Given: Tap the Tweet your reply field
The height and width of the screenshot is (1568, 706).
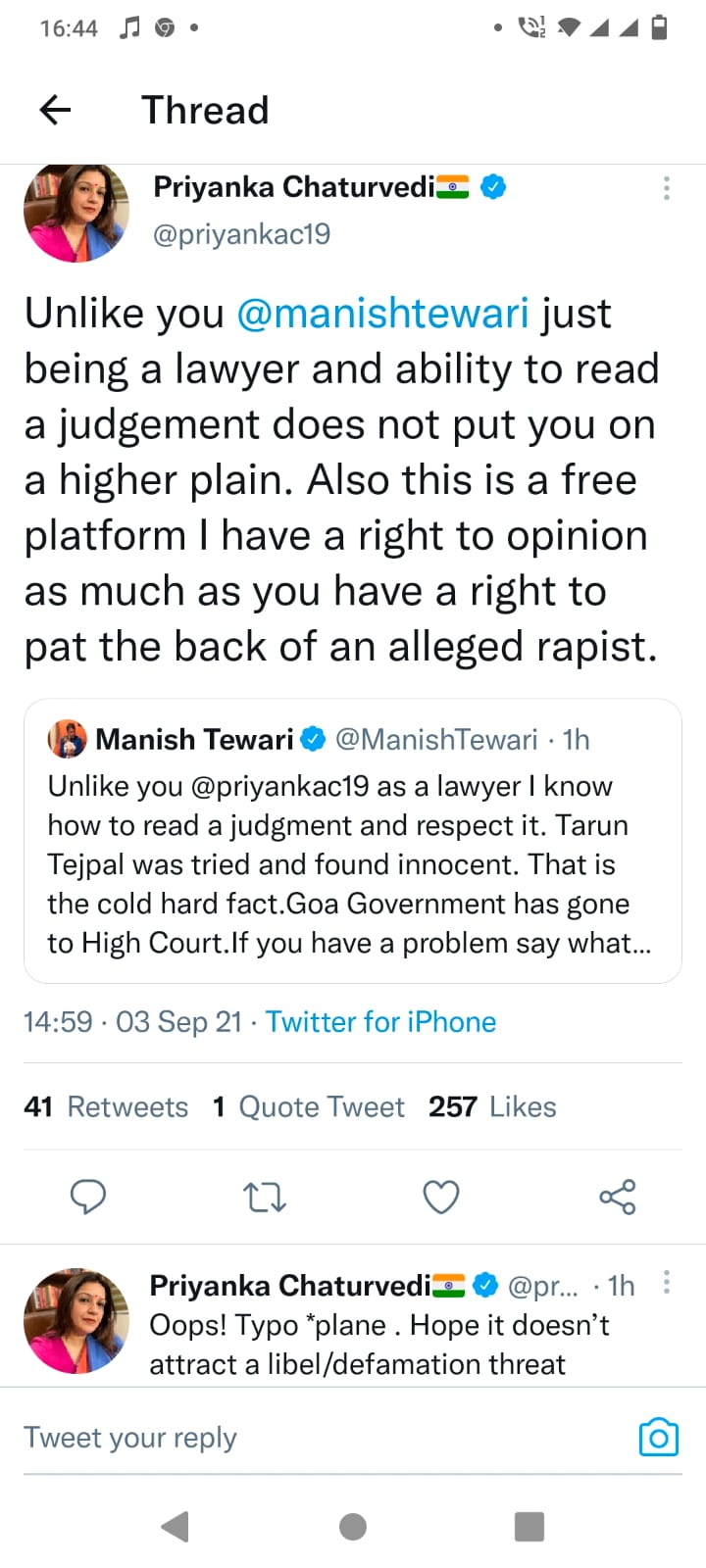Looking at the screenshot, I should (x=294, y=1438).
